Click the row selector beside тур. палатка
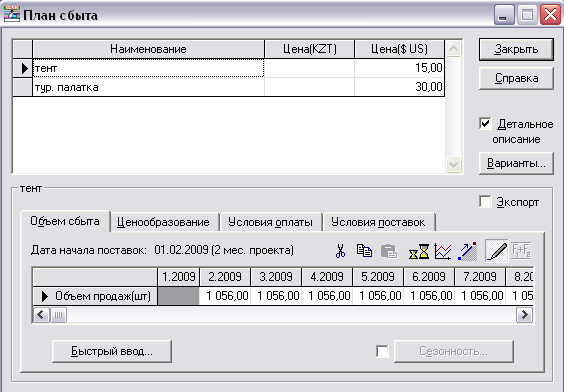 [x=23, y=87]
